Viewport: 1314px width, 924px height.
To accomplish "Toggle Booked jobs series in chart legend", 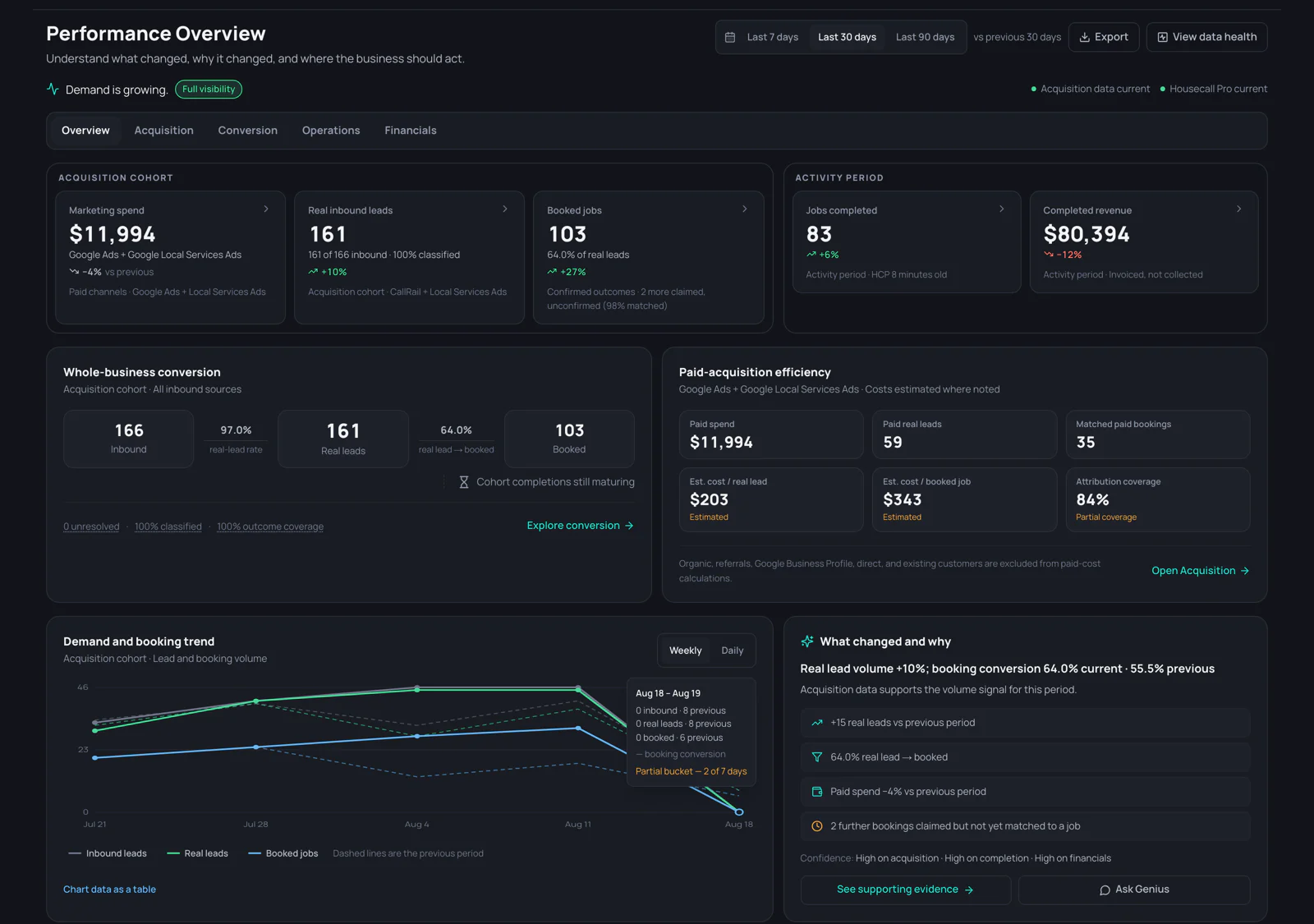I will (283, 853).
